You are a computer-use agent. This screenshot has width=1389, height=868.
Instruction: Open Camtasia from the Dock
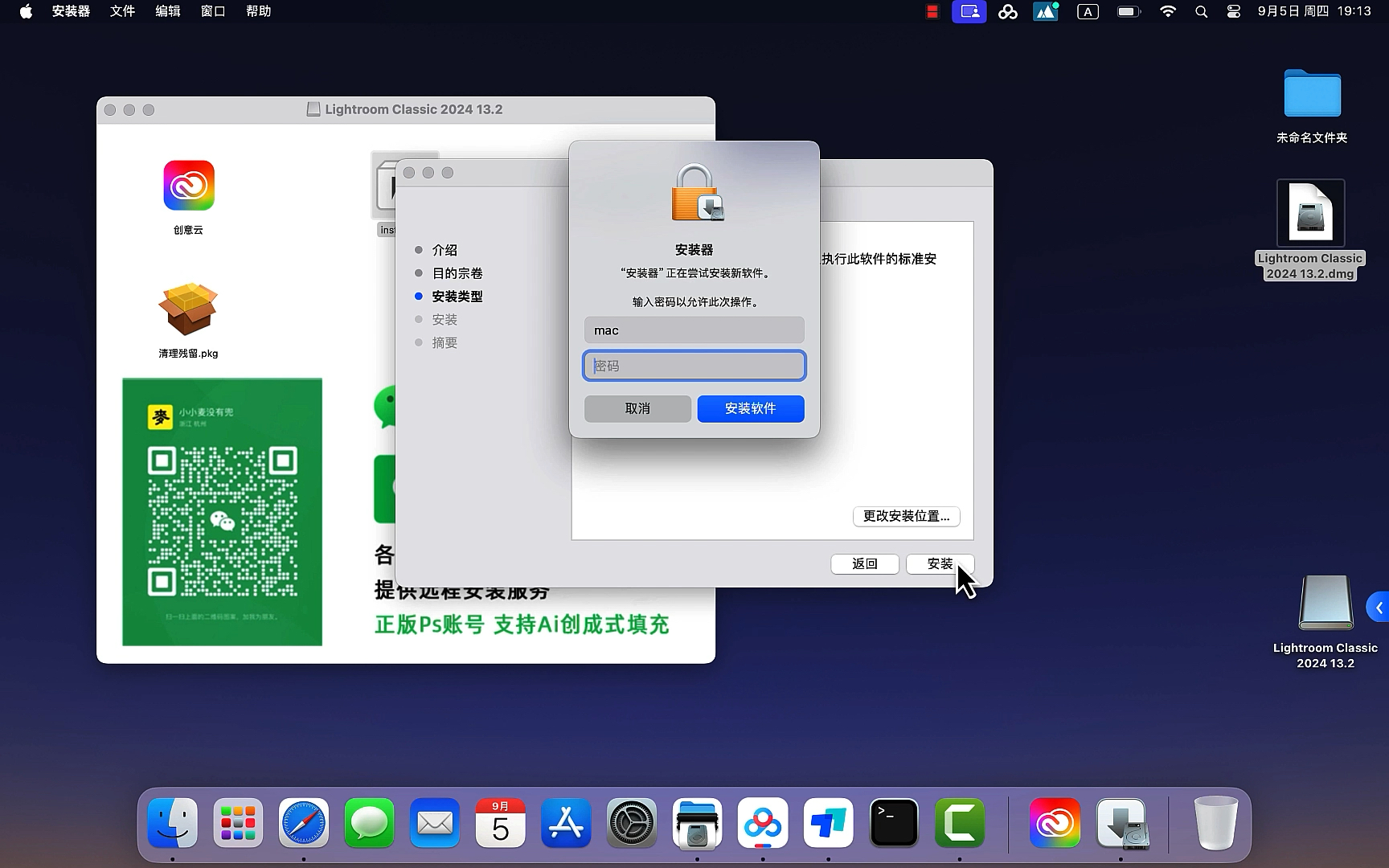pos(960,823)
